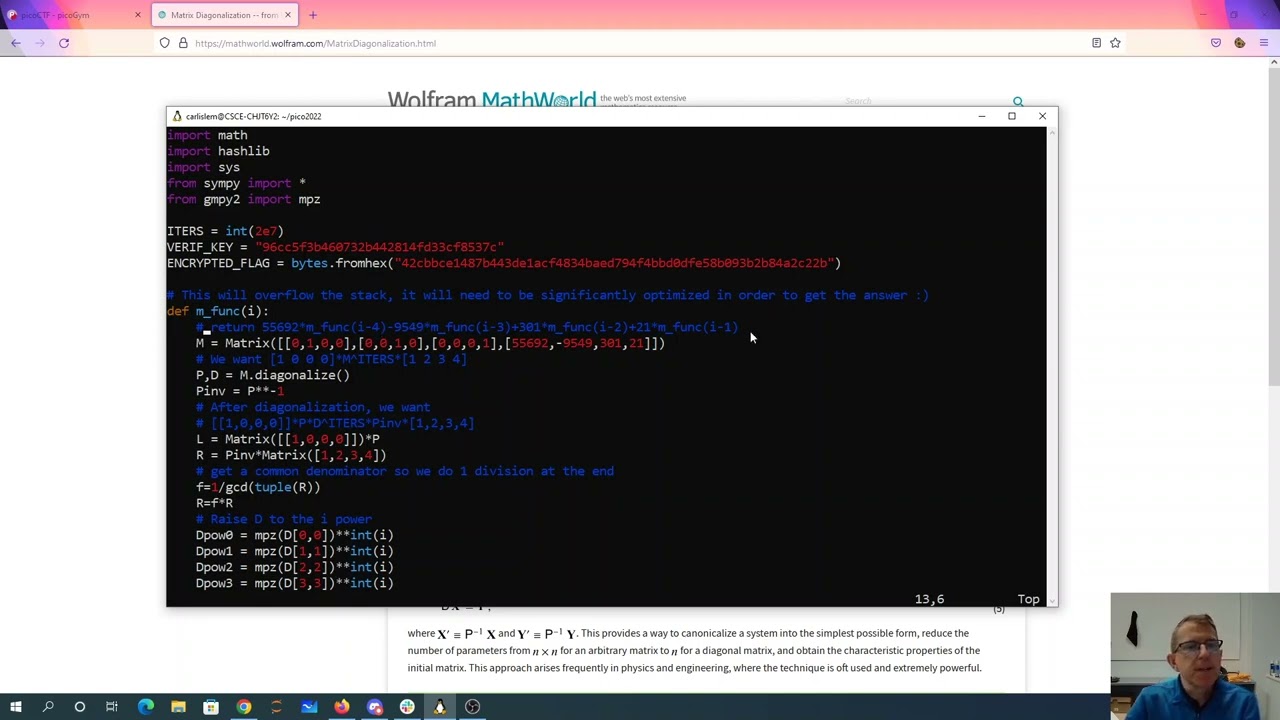Viewport: 1280px width, 720px height.
Task: Click the terminal window penguin icon
Action: pos(177,116)
